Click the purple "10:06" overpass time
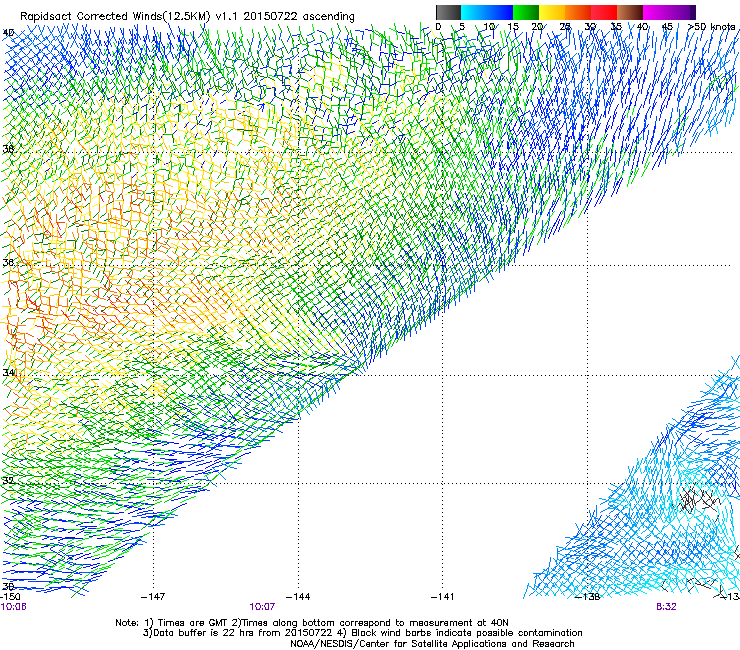The width and height of the screenshot is (740, 650). coord(14,607)
